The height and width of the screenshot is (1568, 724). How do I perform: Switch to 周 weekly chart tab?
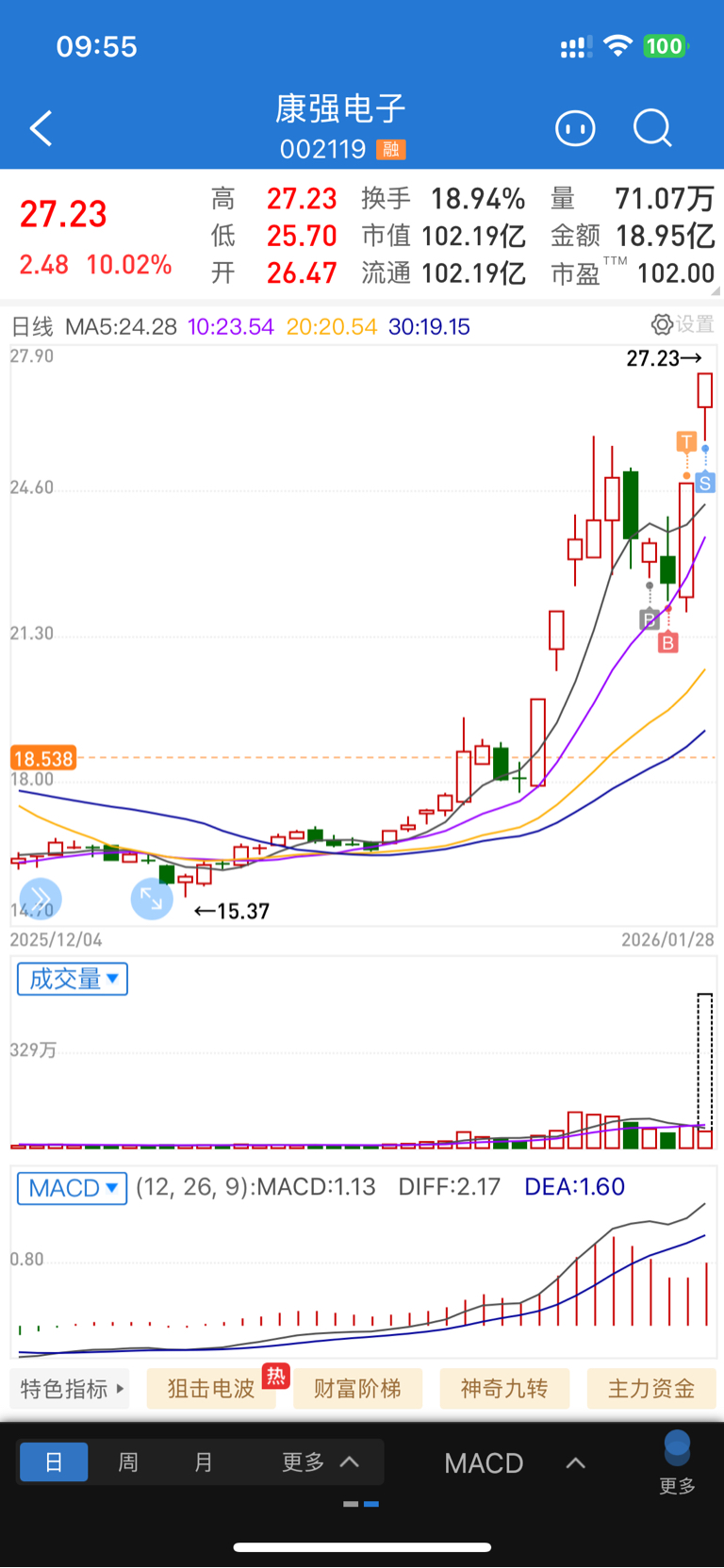coord(128,1462)
